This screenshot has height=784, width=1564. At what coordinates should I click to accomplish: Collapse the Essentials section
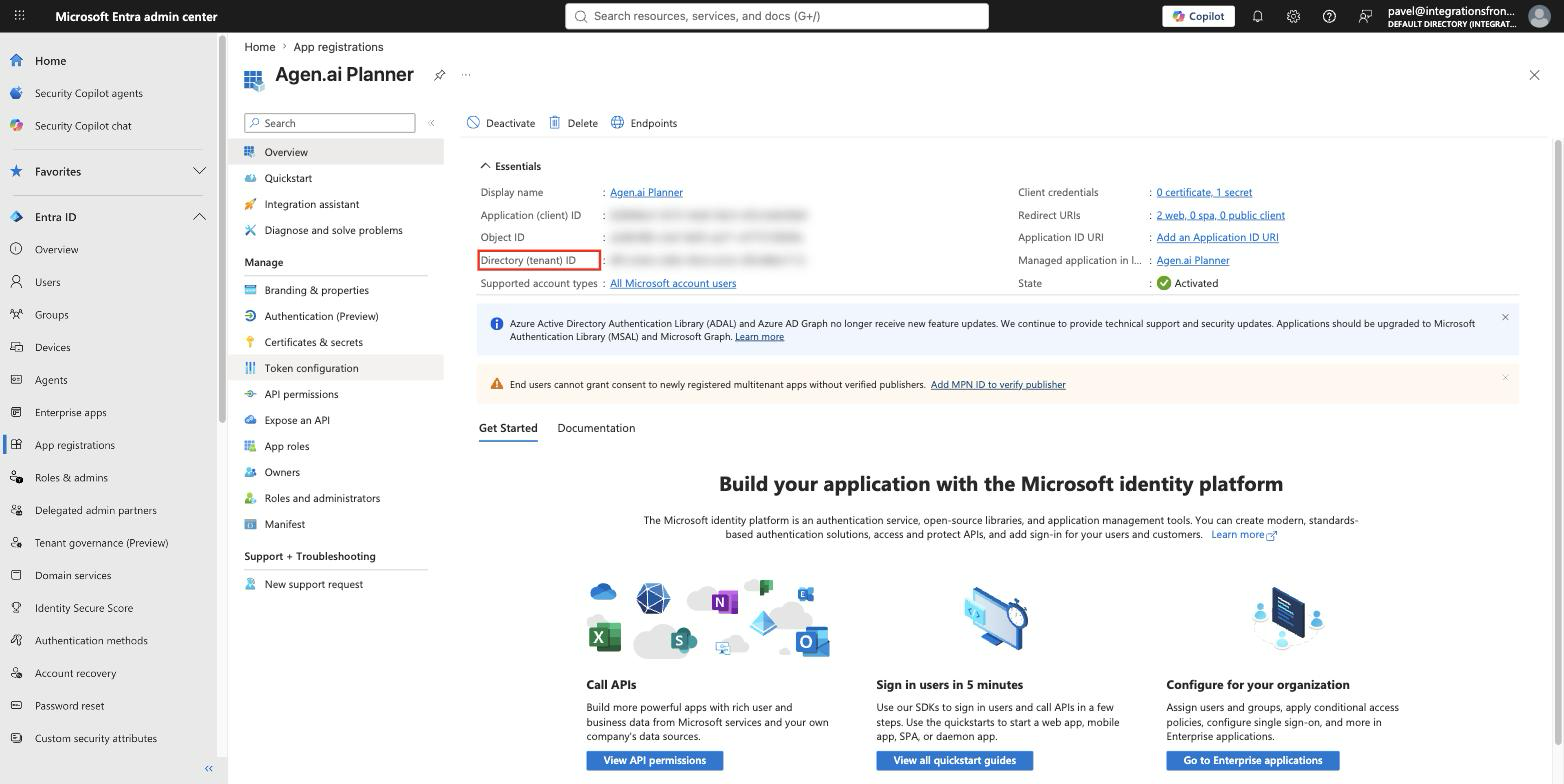[x=510, y=166]
